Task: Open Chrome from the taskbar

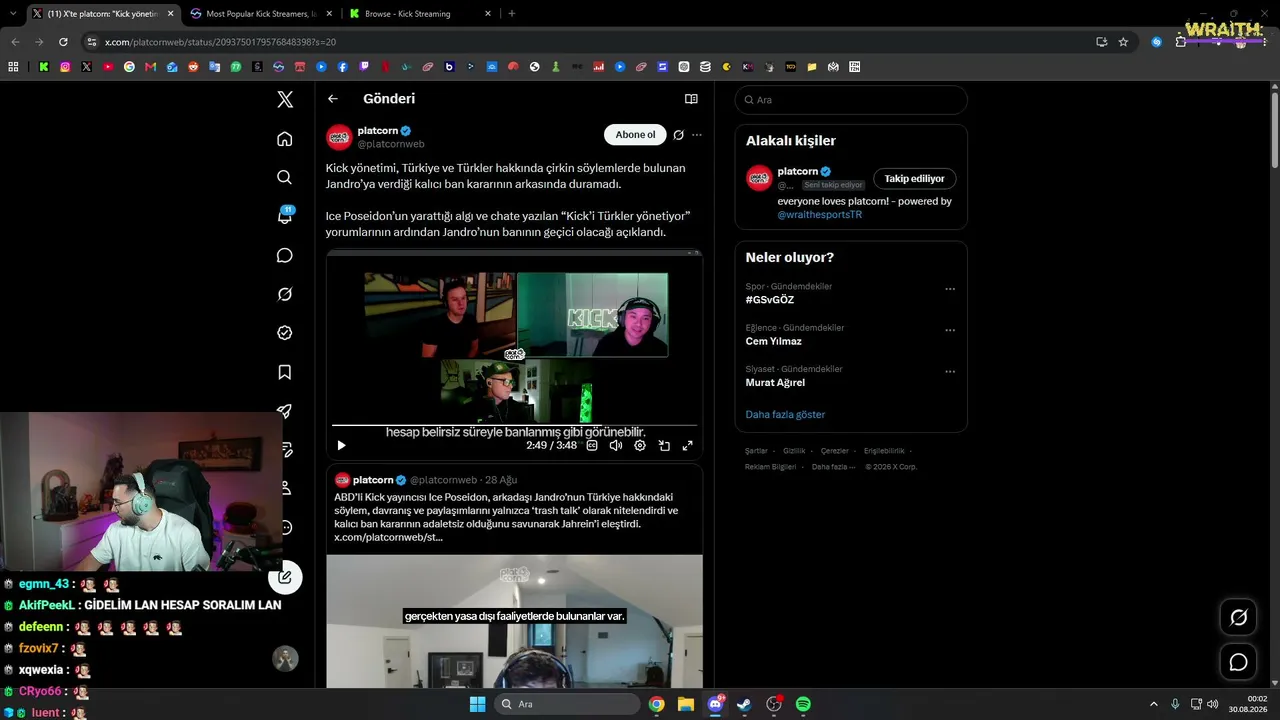Action: [656, 704]
